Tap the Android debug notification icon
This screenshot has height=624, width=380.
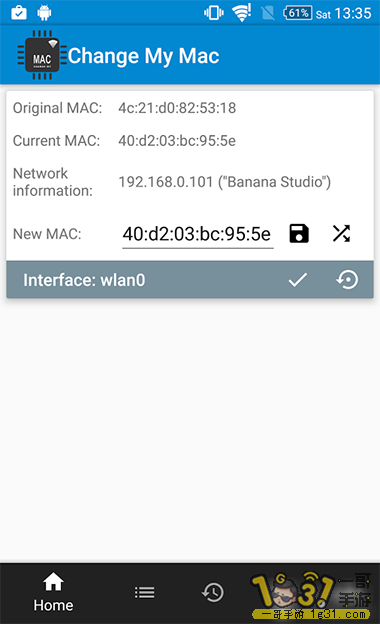click(x=44, y=13)
